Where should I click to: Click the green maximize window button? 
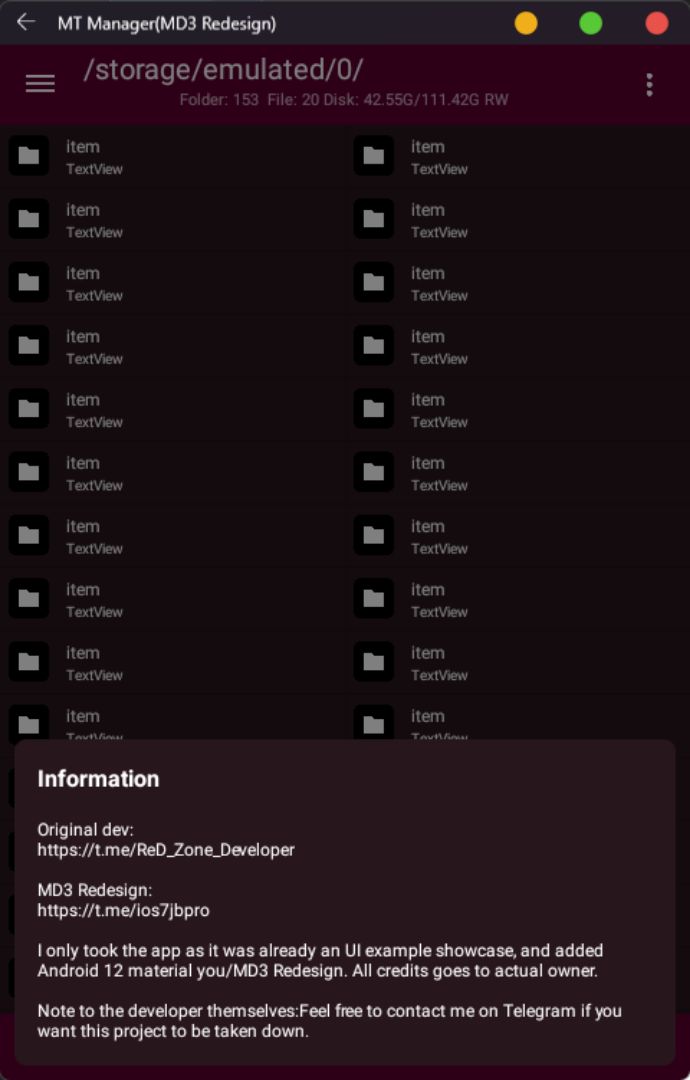pyautogui.click(x=591, y=23)
